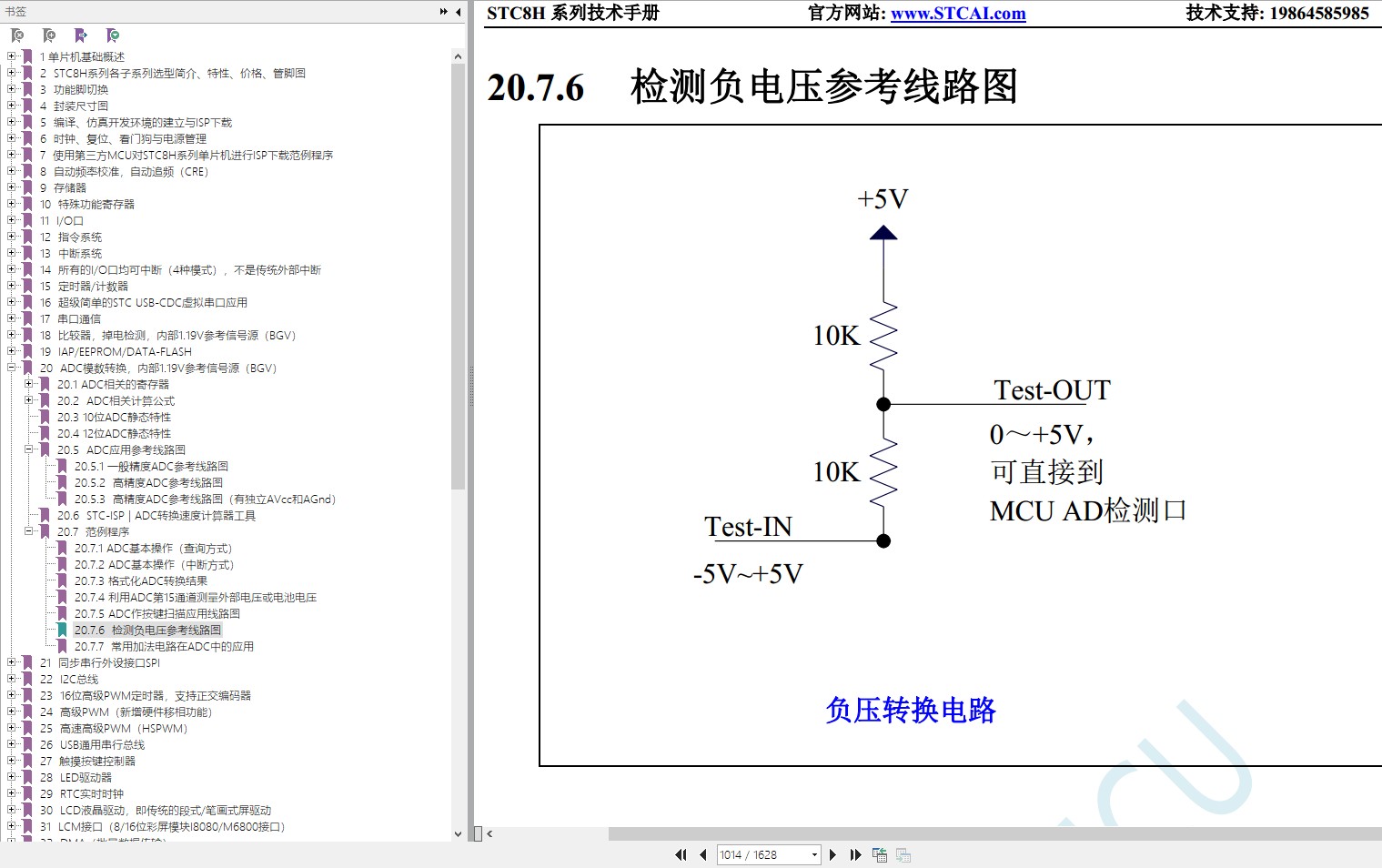Image resolution: width=1382 pixels, height=868 pixels.
Task: Expand bookmark 26 USB通用串行总线
Action: (x=11, y=744)
